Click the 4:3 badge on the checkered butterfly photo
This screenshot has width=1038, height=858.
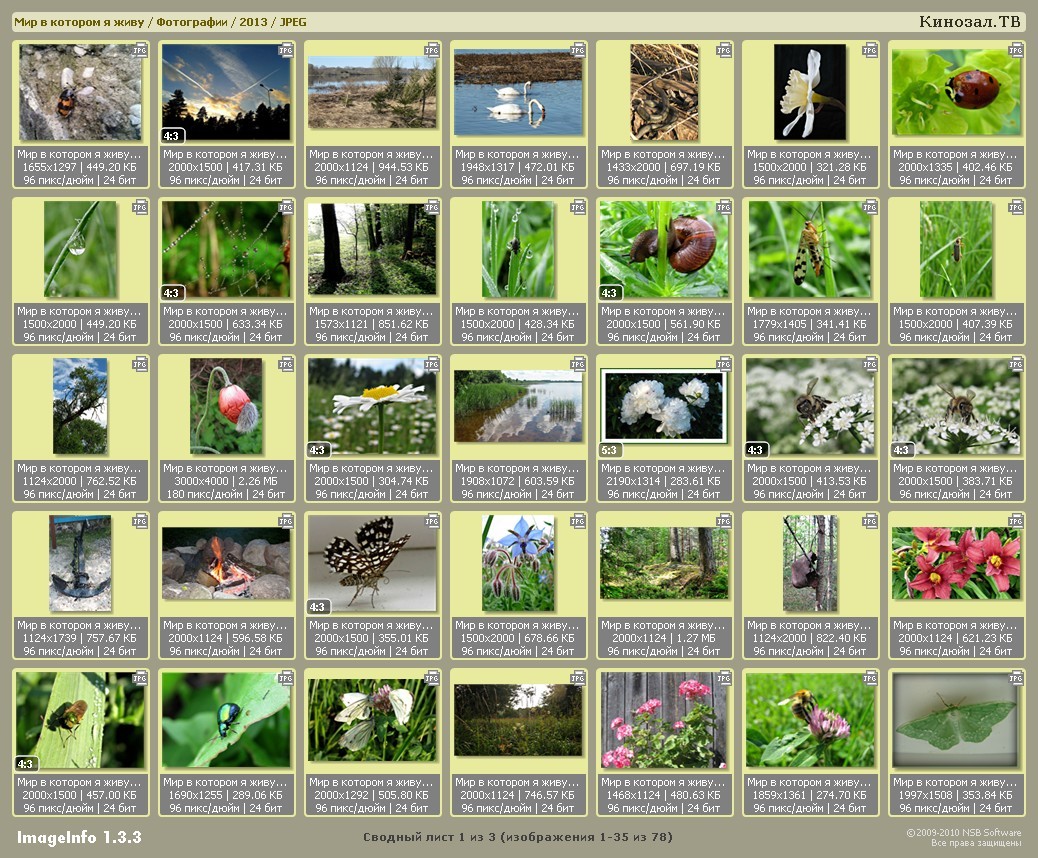[318, 607]
